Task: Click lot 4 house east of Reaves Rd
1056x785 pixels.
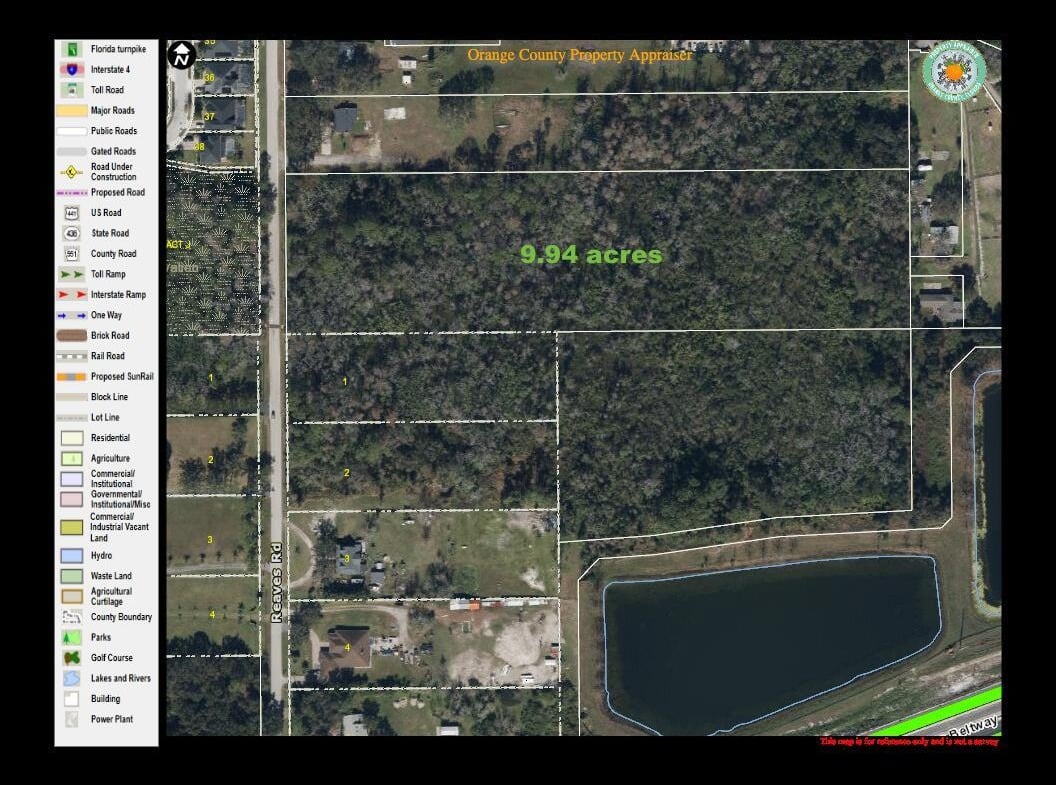Action: (x=345, y=650)
